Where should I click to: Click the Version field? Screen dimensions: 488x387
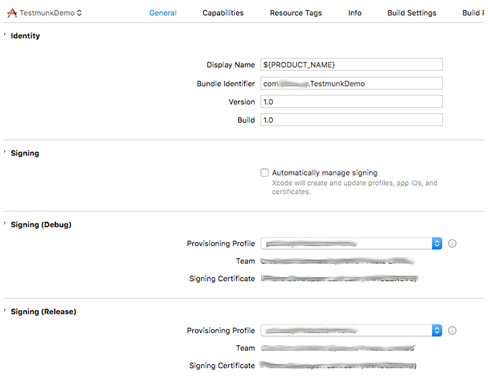click(x=351, y=102)
